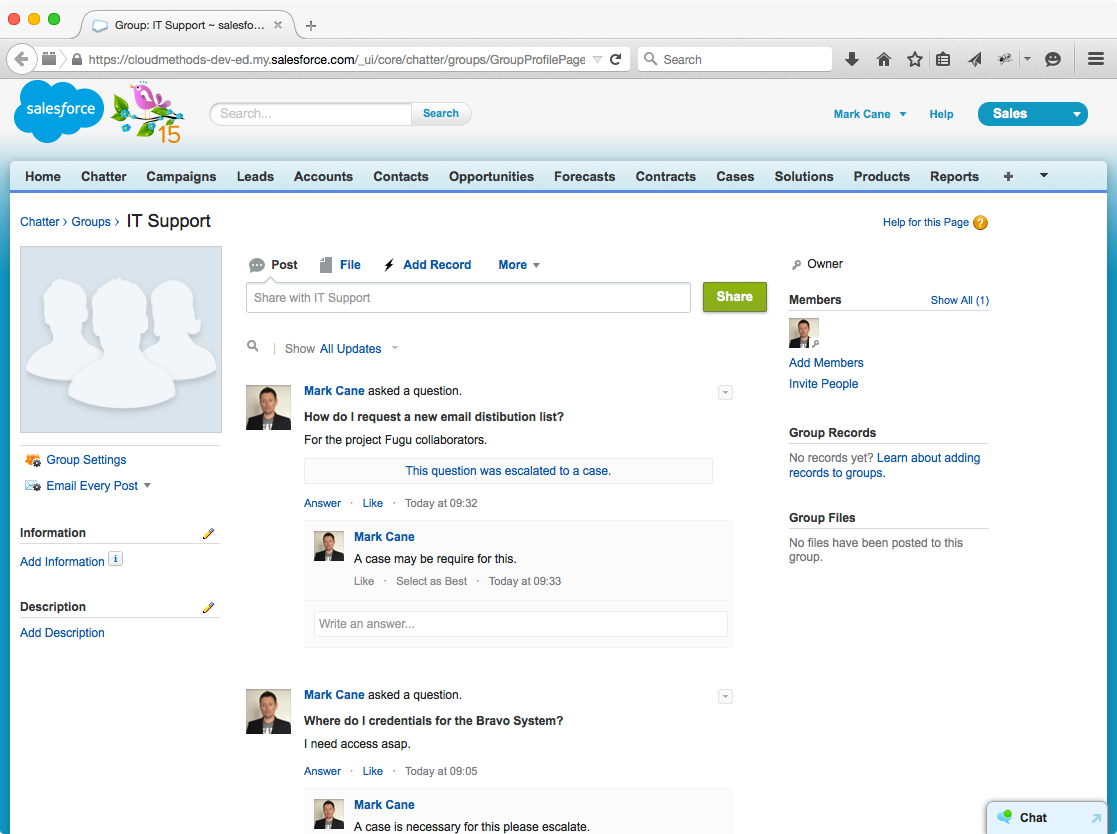Navigate to the Reports tab

click(x=954, y=177)
